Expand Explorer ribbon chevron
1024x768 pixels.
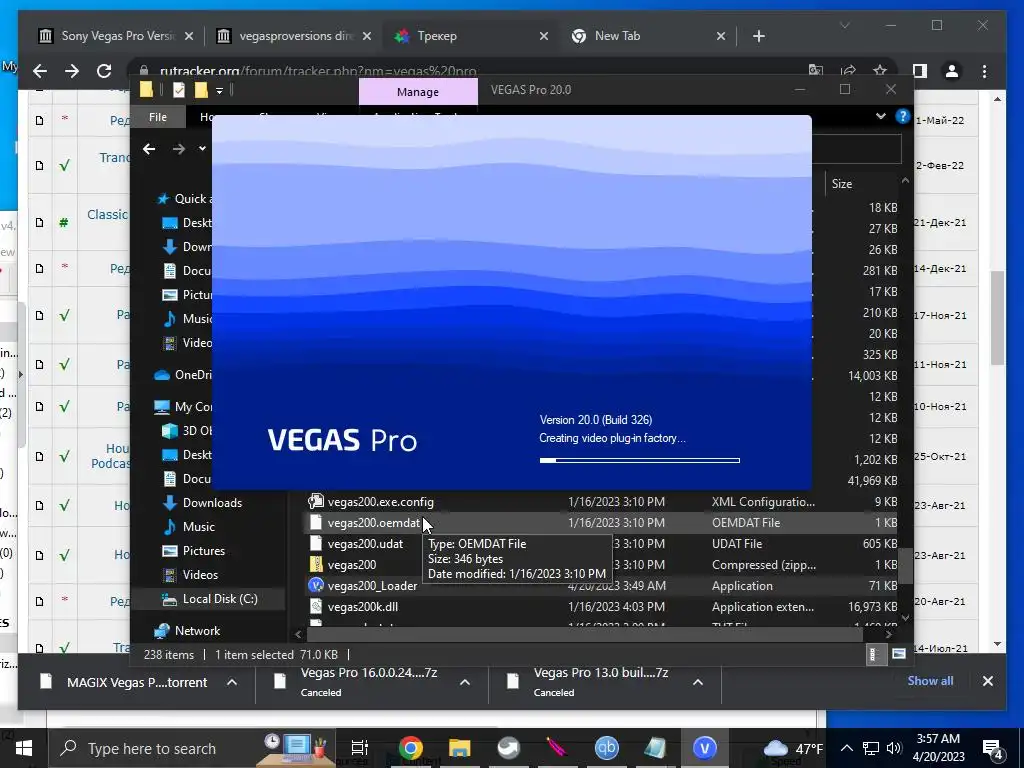(x=880, y=116)
